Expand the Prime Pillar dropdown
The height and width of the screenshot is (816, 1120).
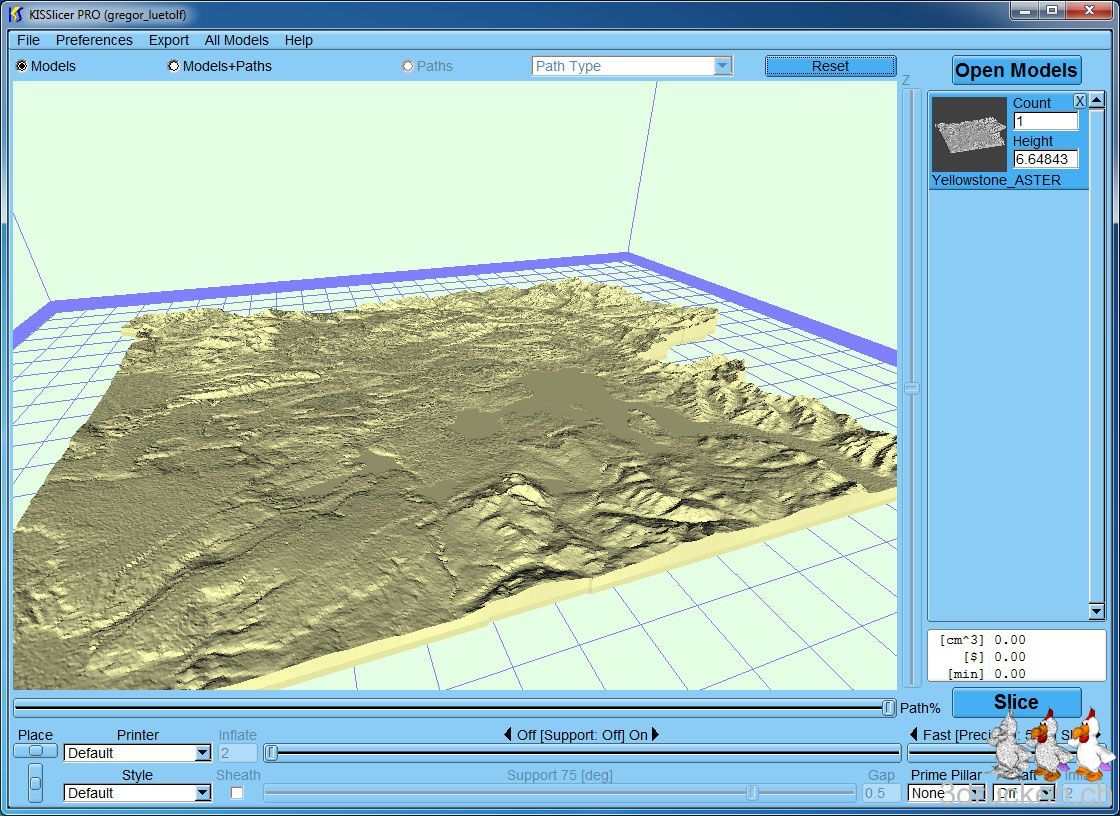point(946,793)
